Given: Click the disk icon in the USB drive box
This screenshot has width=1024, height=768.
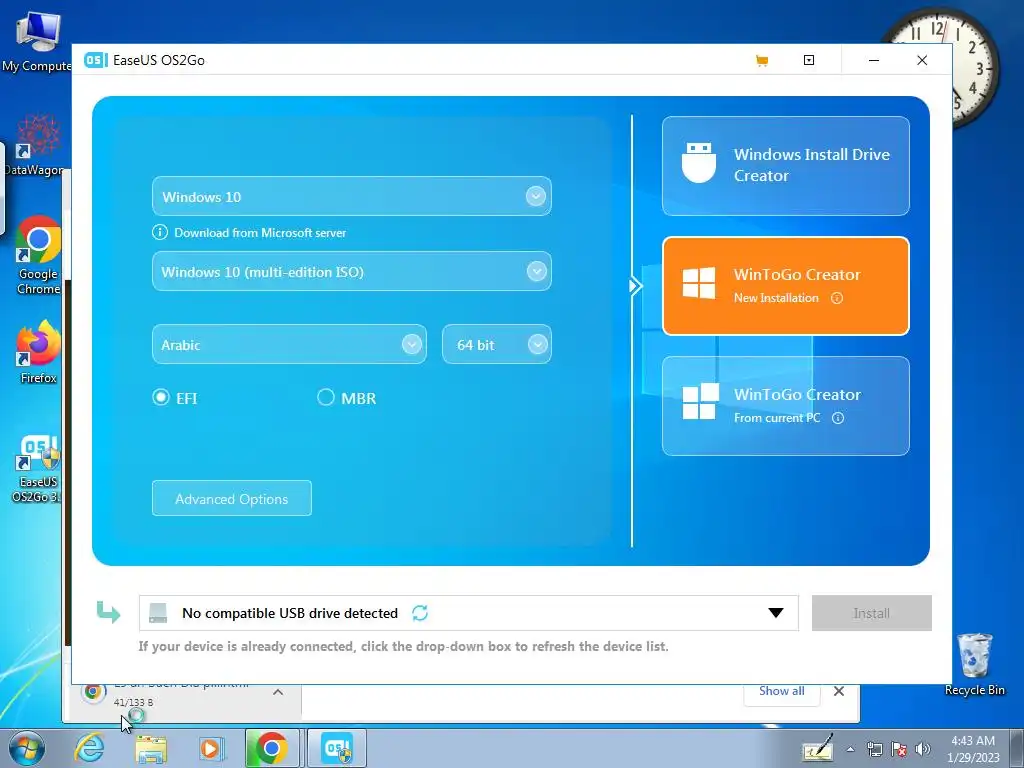Looking at the screenshot, I should tap(158, 613).
